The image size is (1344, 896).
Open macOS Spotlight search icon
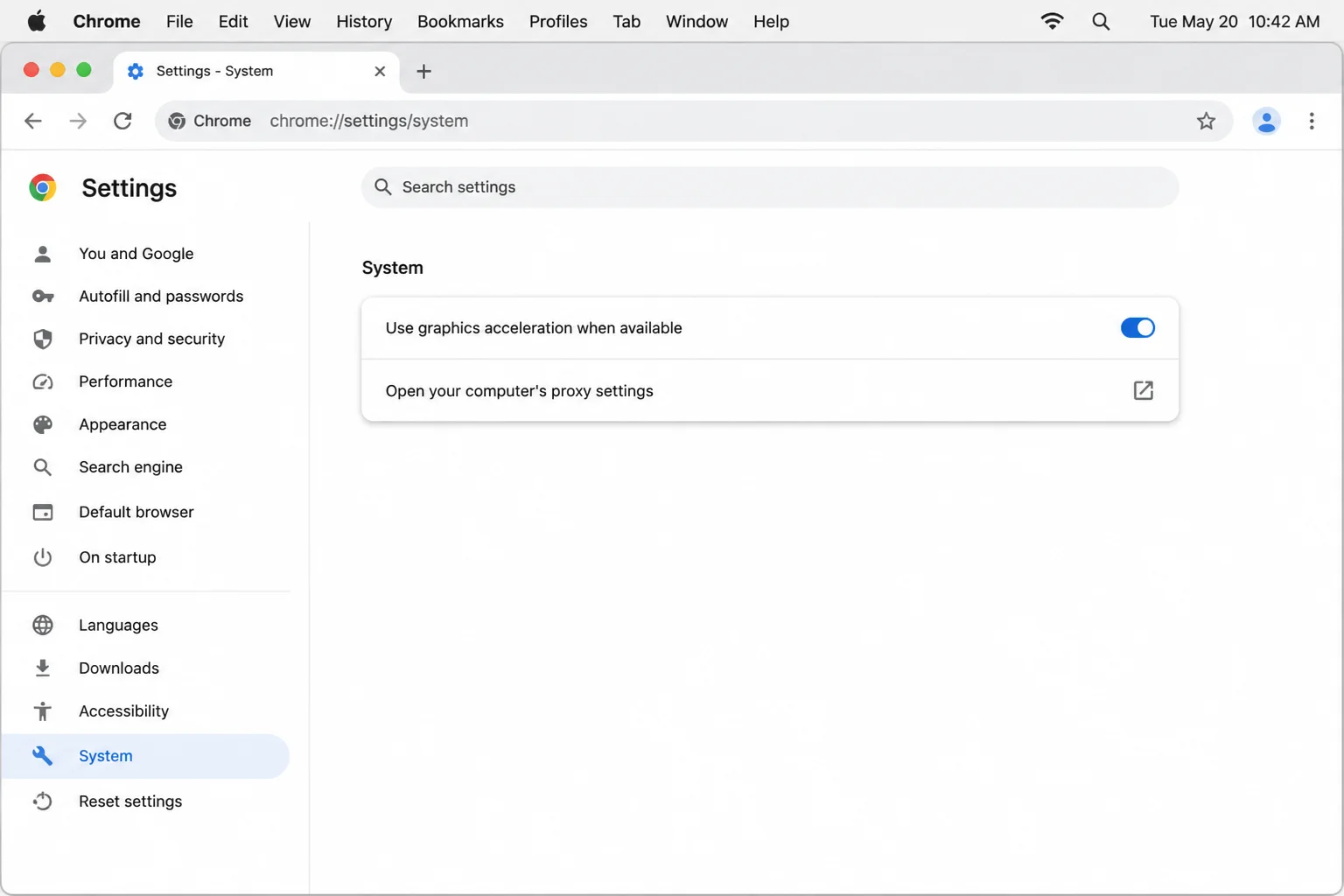[x=1101, y=22]
